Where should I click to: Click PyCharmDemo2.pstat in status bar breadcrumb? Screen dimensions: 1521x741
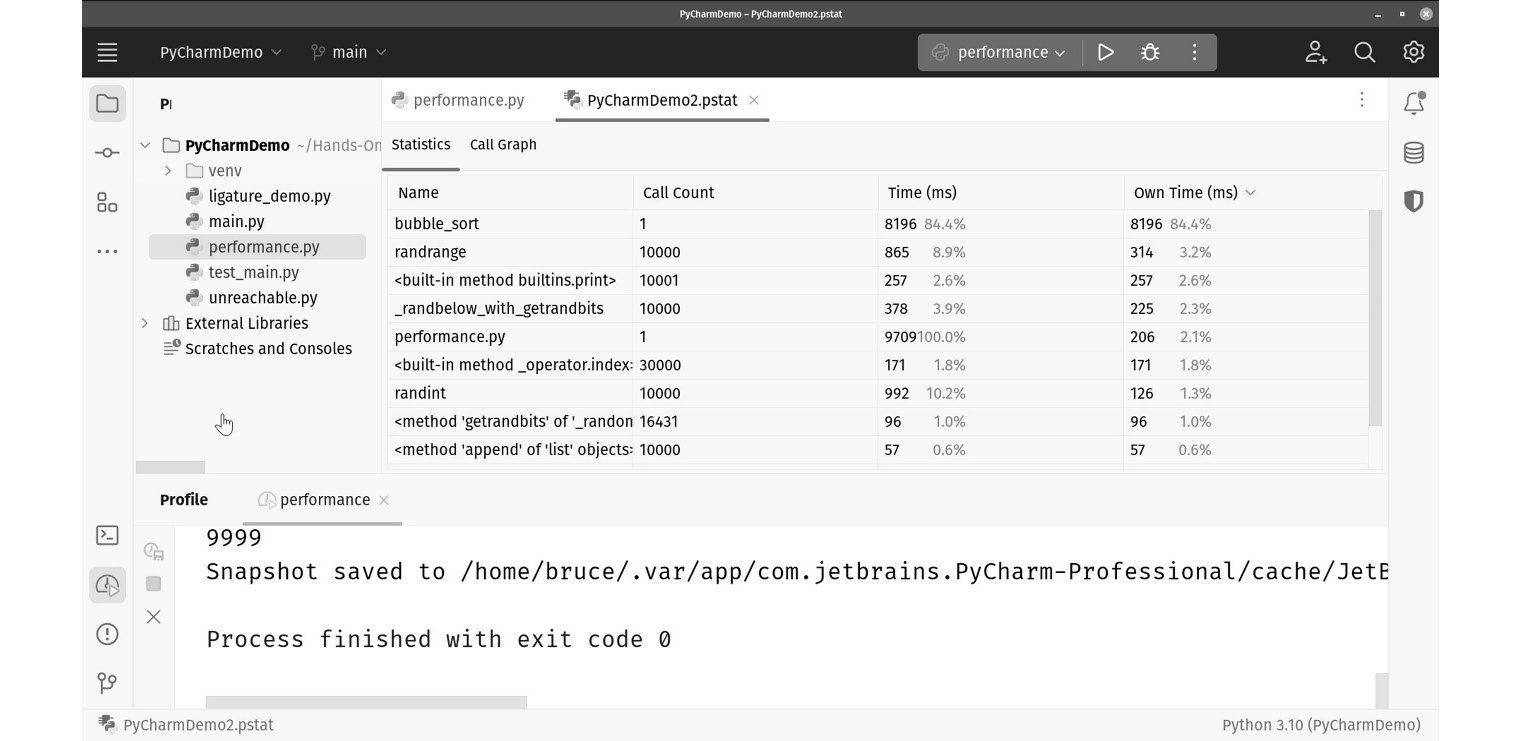(x=186, y=725)
